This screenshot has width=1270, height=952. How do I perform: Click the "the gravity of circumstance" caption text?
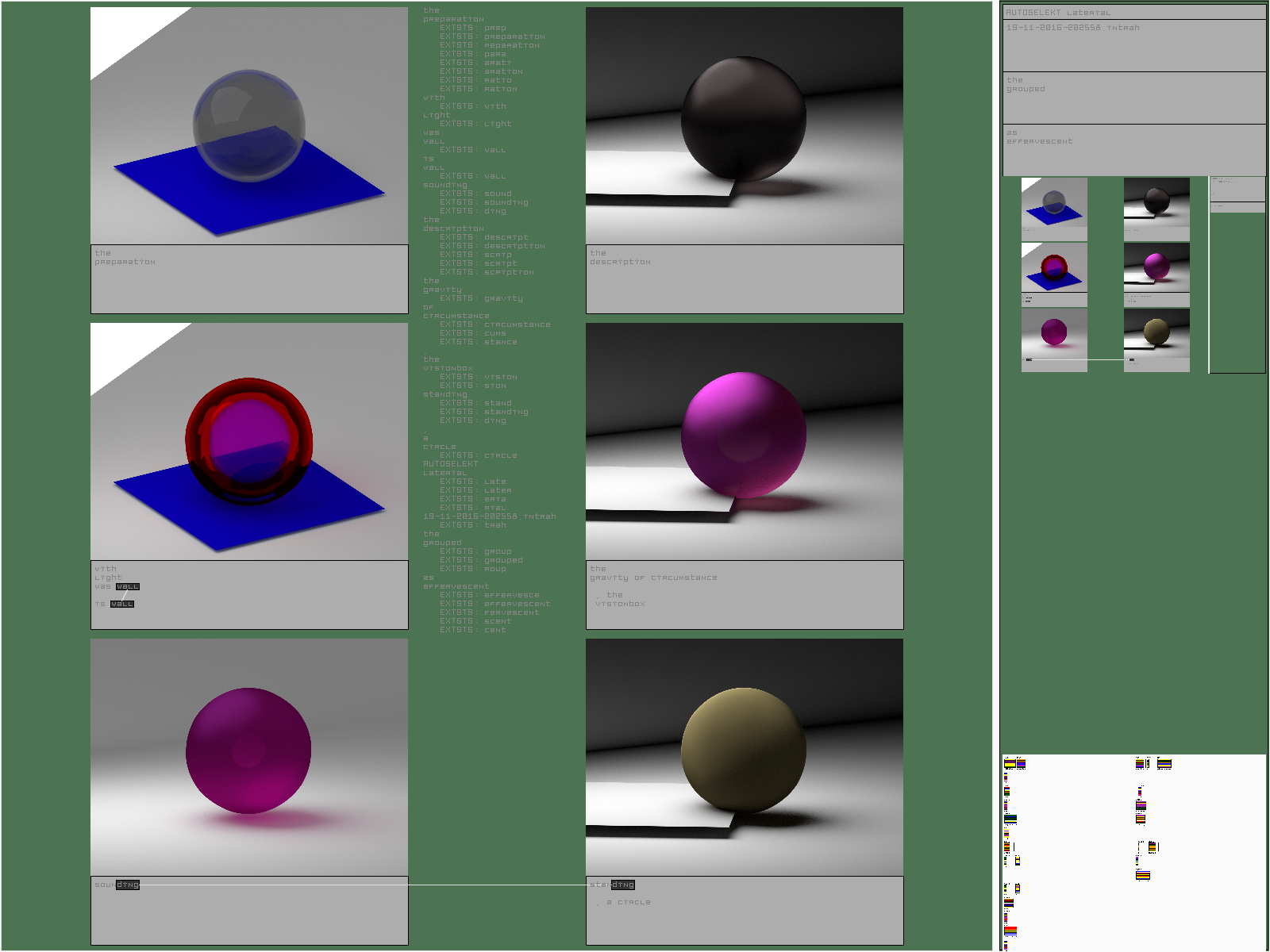[x=653, y=573]
